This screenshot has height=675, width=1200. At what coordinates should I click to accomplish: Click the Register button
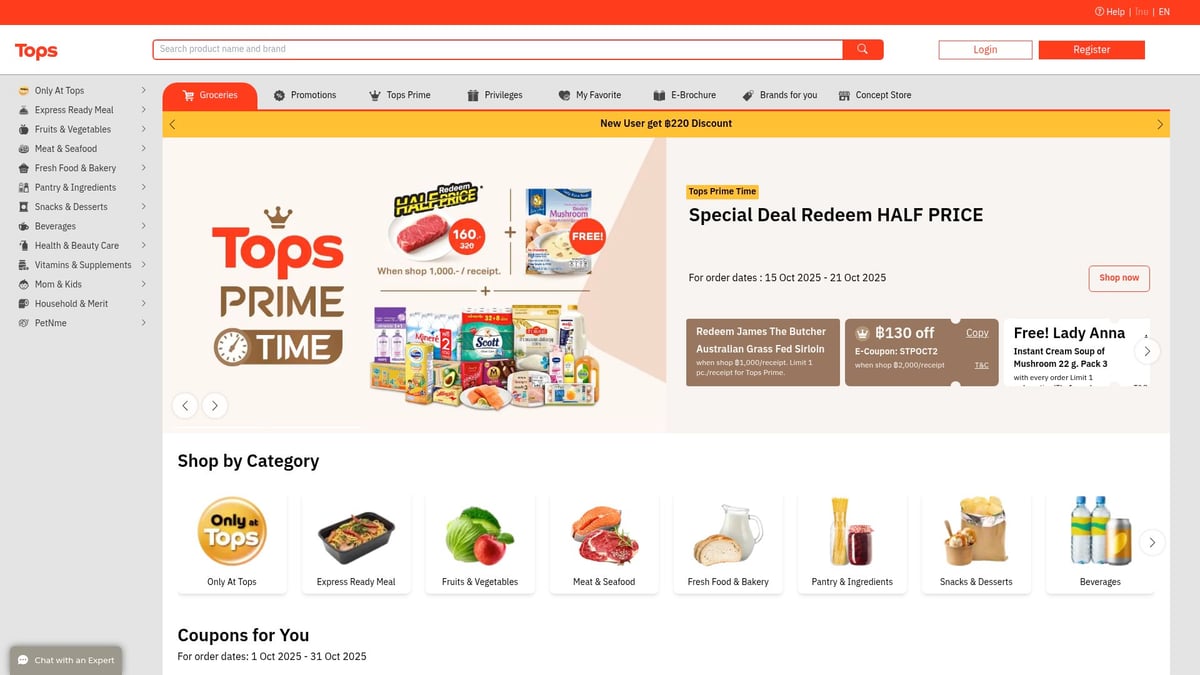(1092, 50)
